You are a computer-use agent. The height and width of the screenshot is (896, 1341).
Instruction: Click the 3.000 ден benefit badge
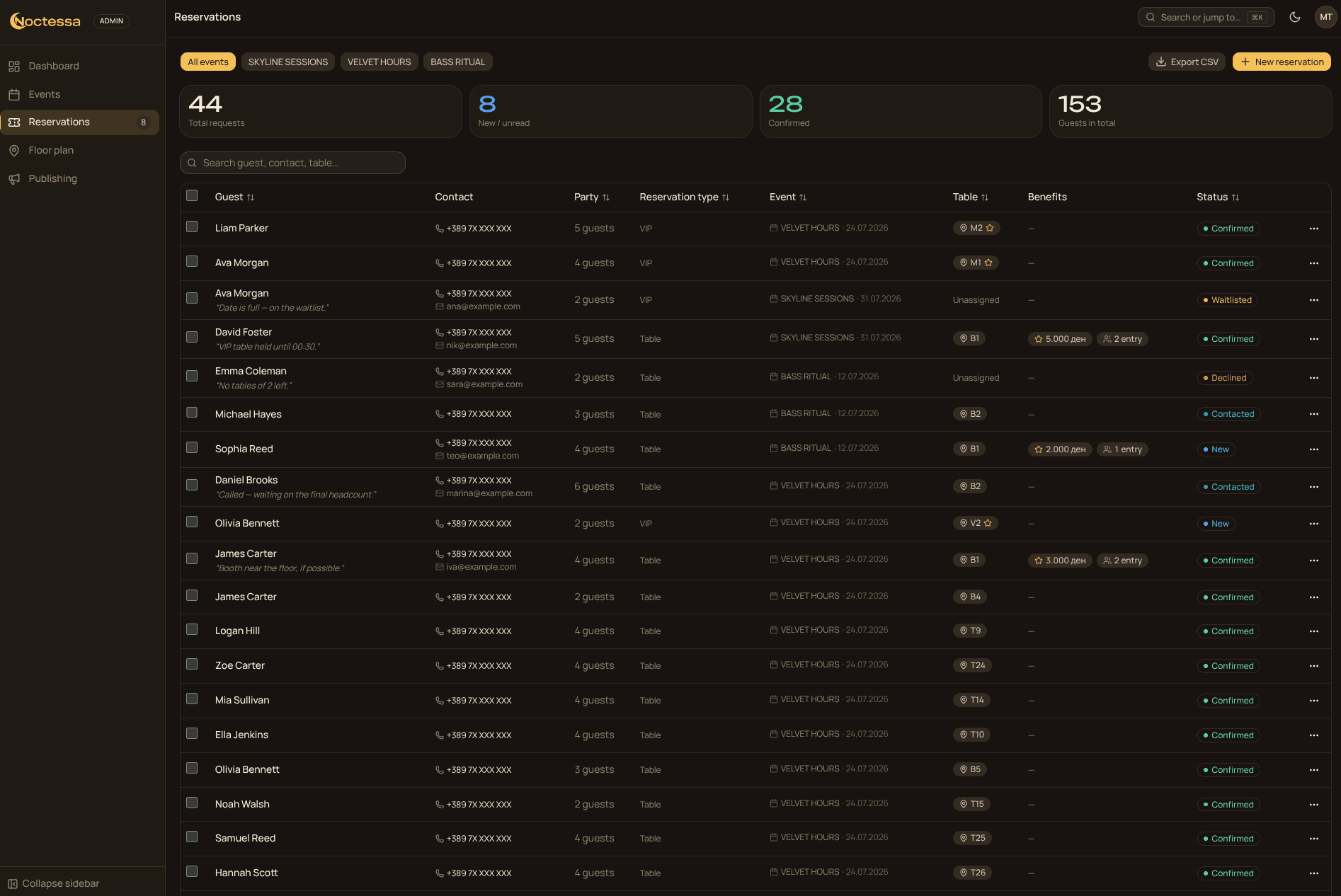(x=1060, y=561)
